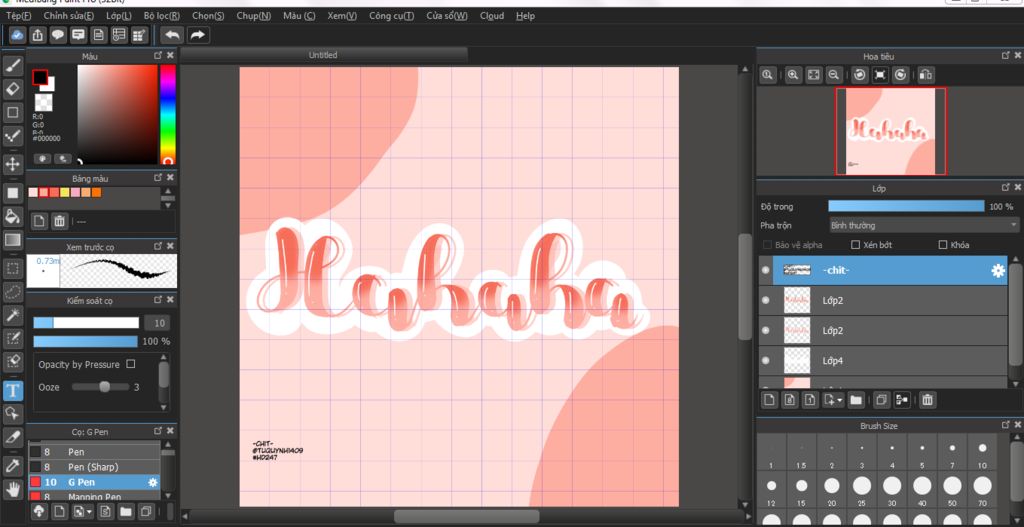Delete layer with trash icon
Screen dimensions: 1024x527
pos(927,400)
